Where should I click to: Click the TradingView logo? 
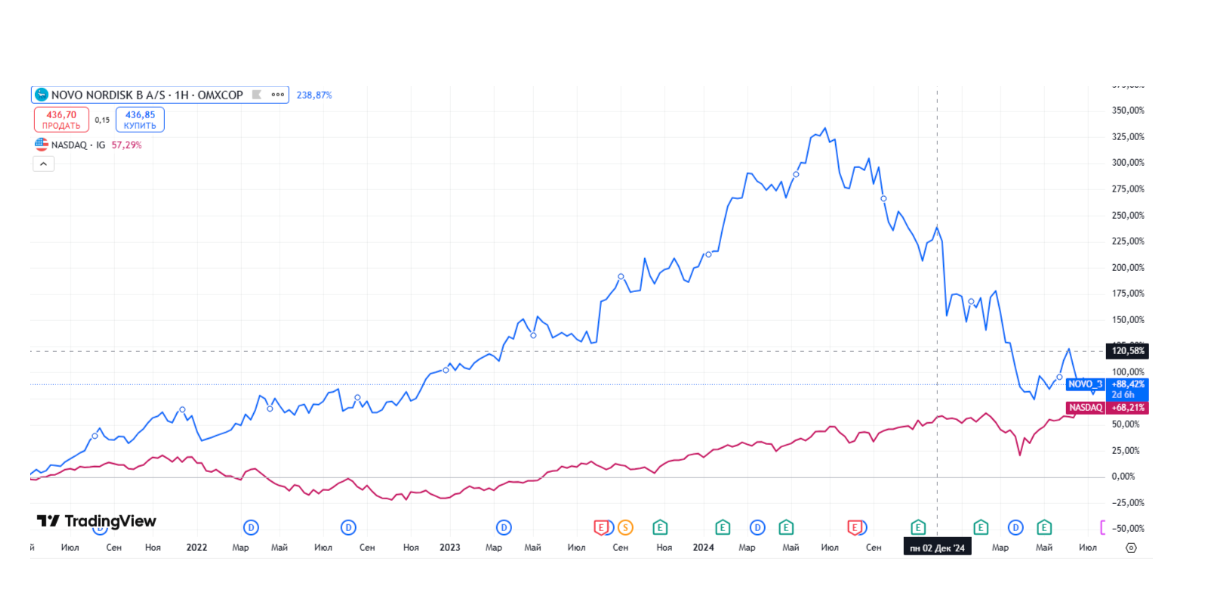(x=96, y=521)
